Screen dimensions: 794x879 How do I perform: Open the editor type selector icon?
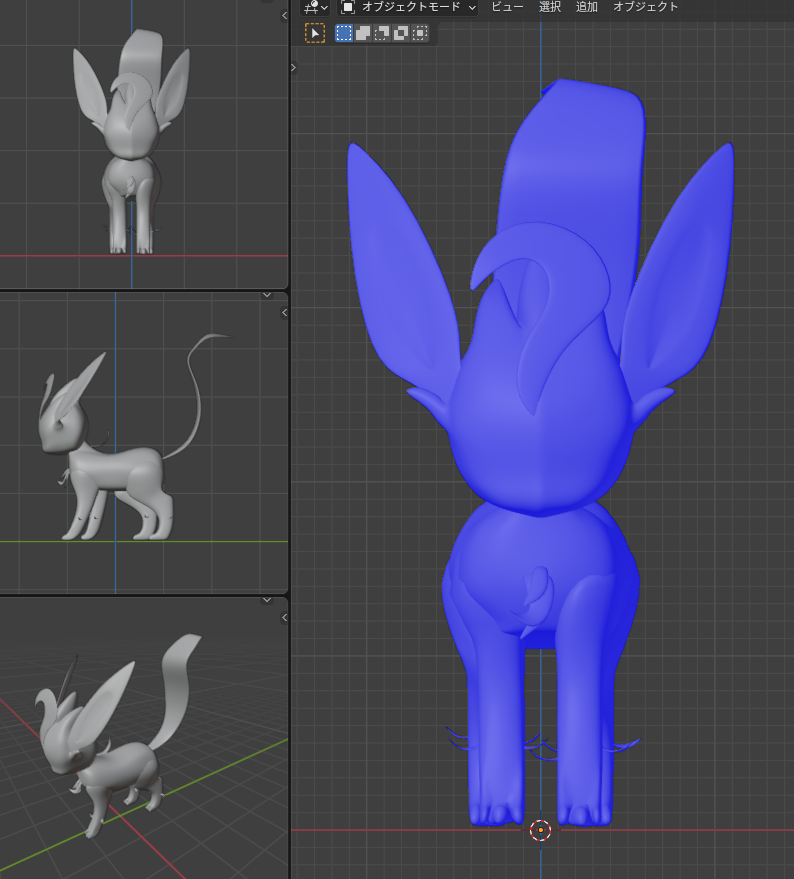(x=315, y=7)
